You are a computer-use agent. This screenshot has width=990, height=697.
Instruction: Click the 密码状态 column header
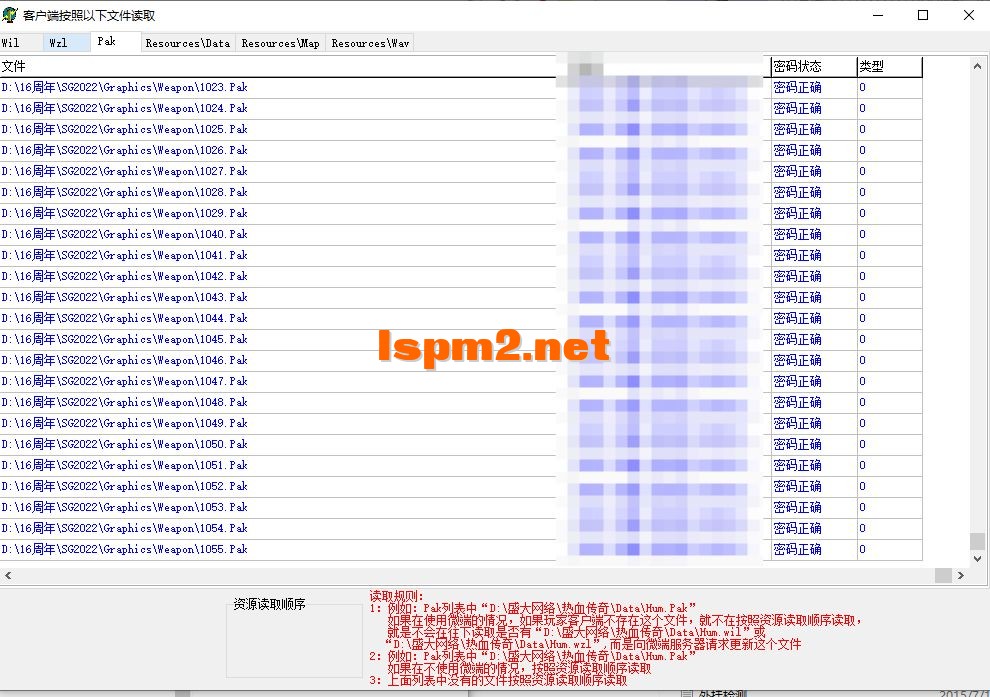point(798,66)
